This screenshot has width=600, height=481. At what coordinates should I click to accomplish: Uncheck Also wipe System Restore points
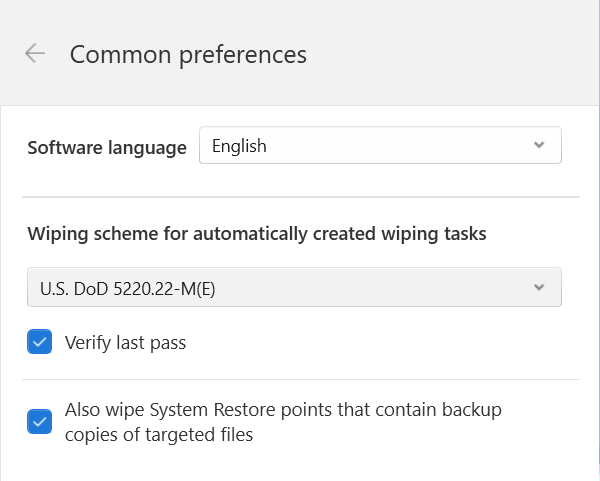pos(39,422)
